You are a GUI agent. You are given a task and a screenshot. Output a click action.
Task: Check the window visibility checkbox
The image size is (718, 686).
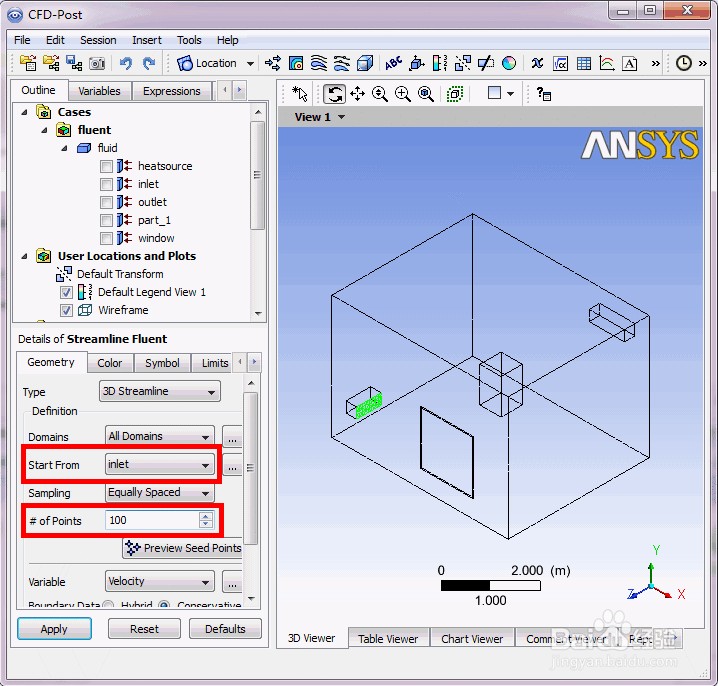pos(106,238)
